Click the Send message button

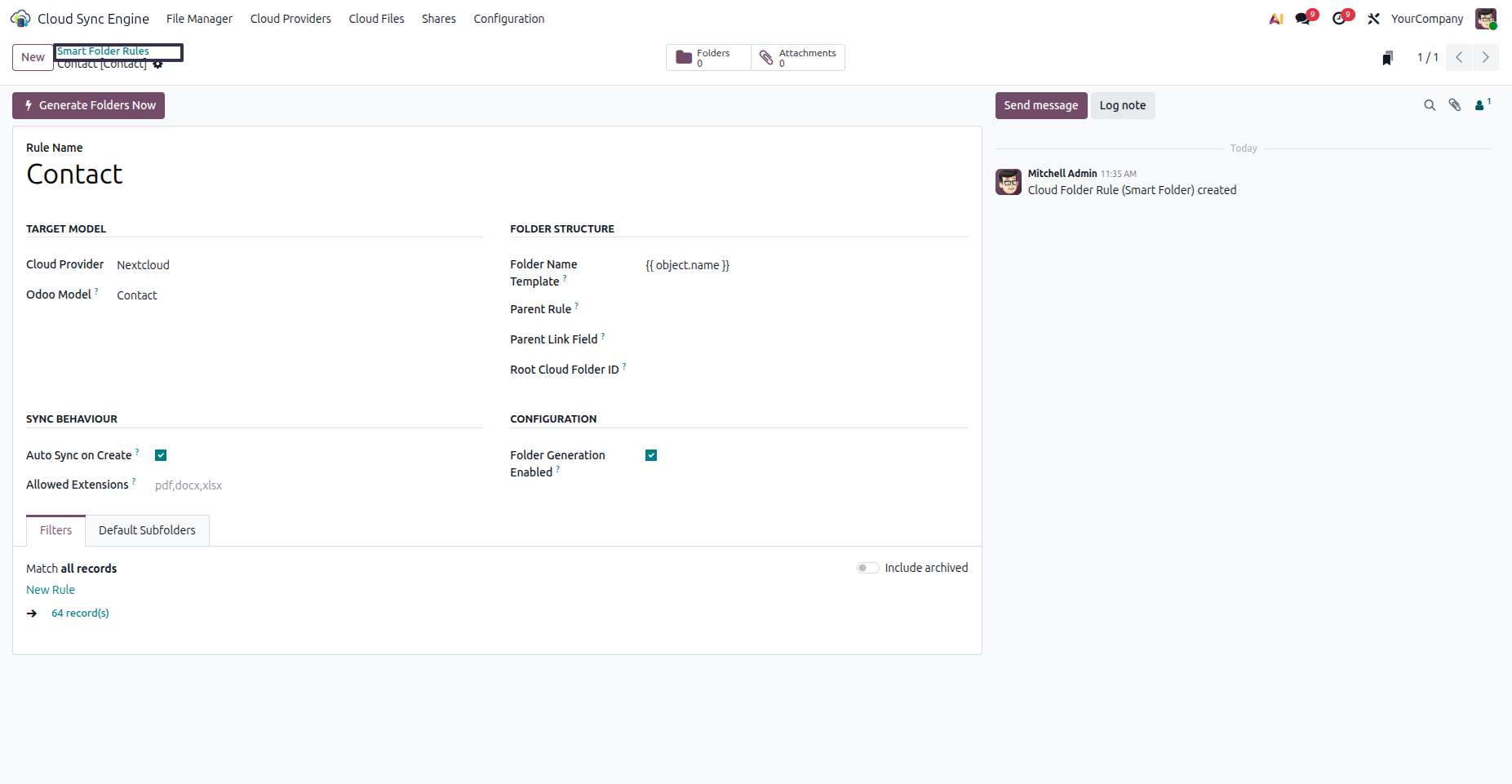coord(1041,105)
